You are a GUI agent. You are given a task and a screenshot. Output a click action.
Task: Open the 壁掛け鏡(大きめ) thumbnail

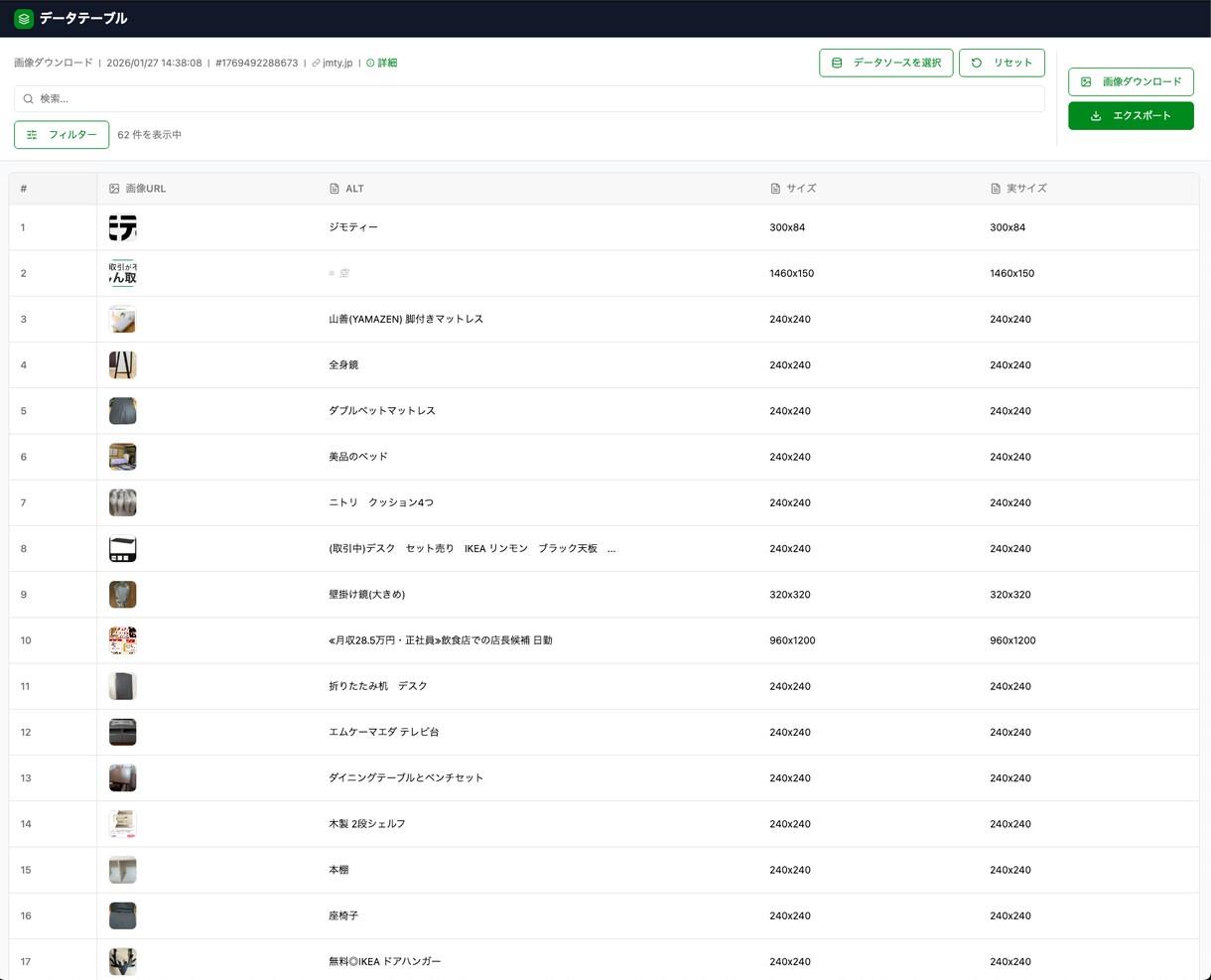tap(123, 595)
